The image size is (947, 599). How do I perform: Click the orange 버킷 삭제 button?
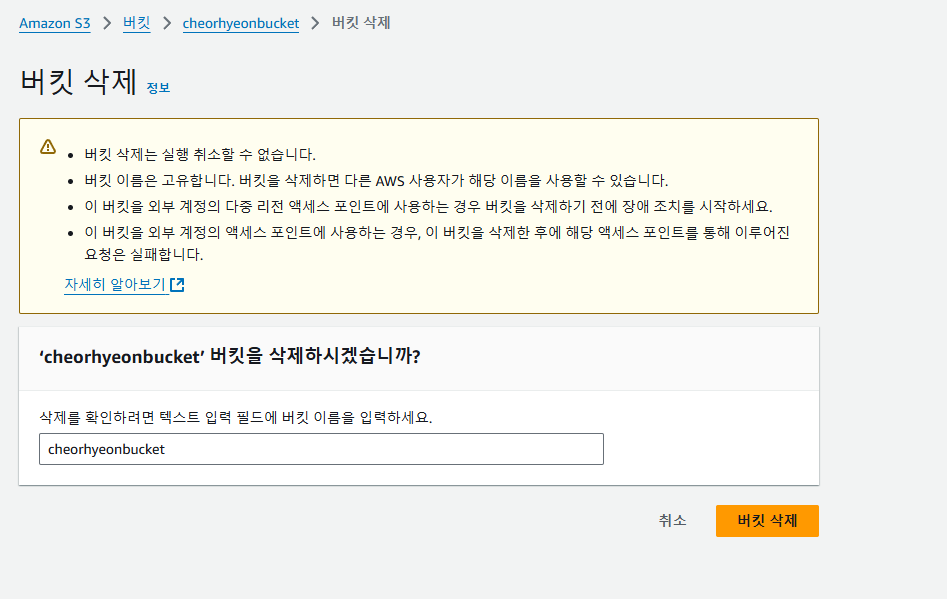coord(767,521)
